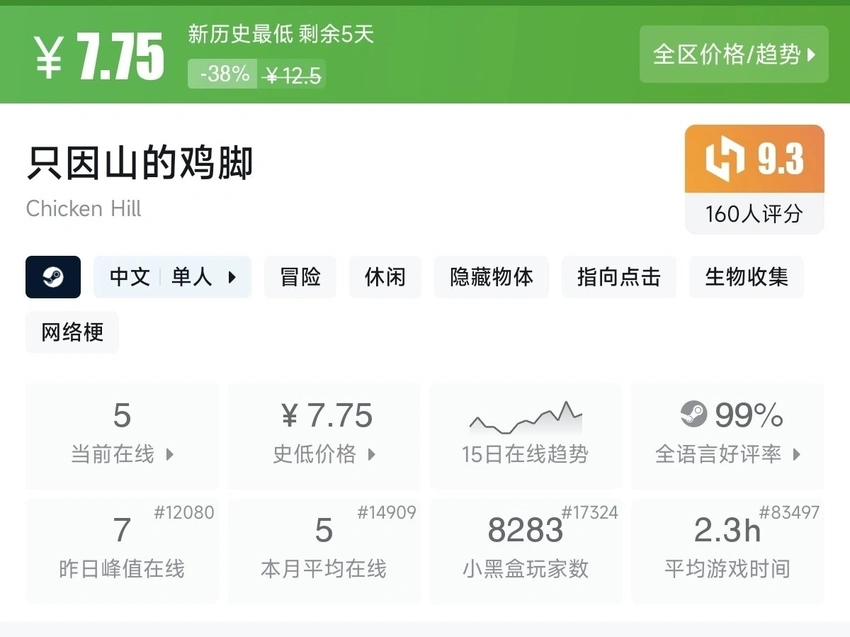The height and width of the screenshot is (637, 850).
Task: Expand the 中文 单人 language dropdown
Action: tap(172, 277)
